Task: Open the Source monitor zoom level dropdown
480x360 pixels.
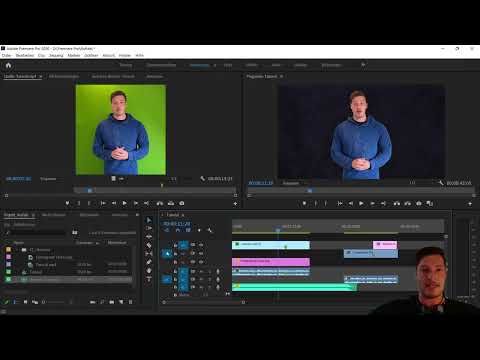Action: (x=48, y=179)
